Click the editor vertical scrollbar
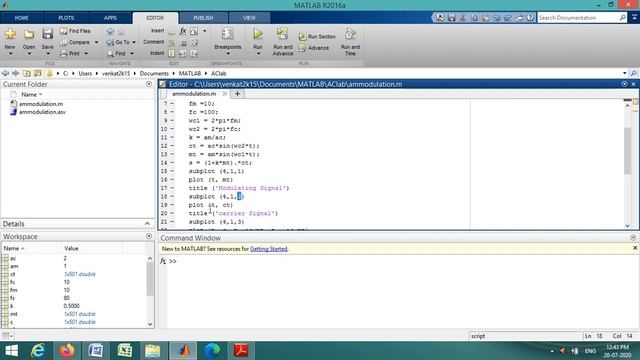This screenshot has width=640, height=360. [627, 151]
